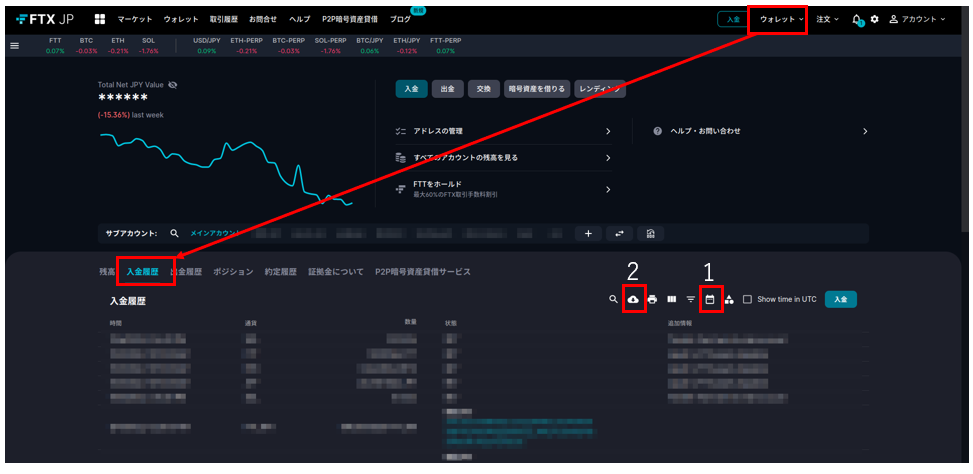973x474 pixels.
Task: Expand FTTをホールド row
Action: (503, 189)
